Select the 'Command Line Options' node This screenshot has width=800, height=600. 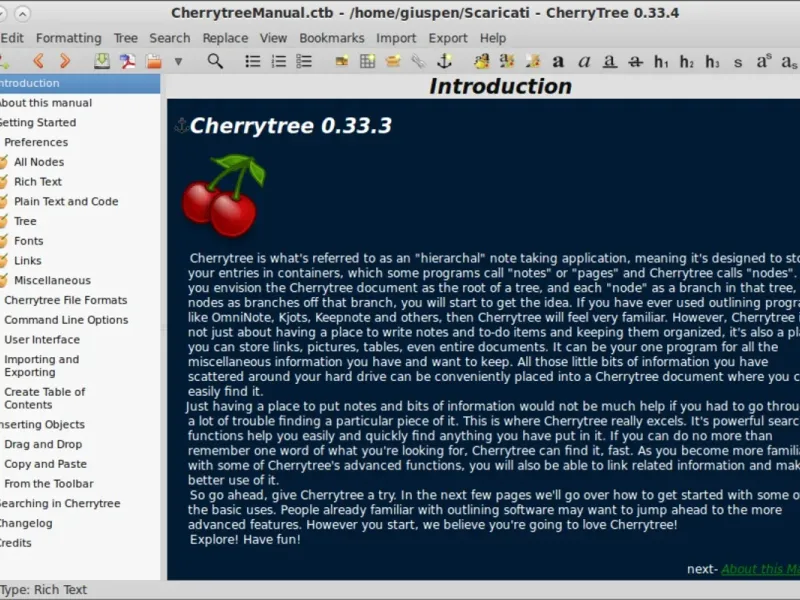point(66,320)
